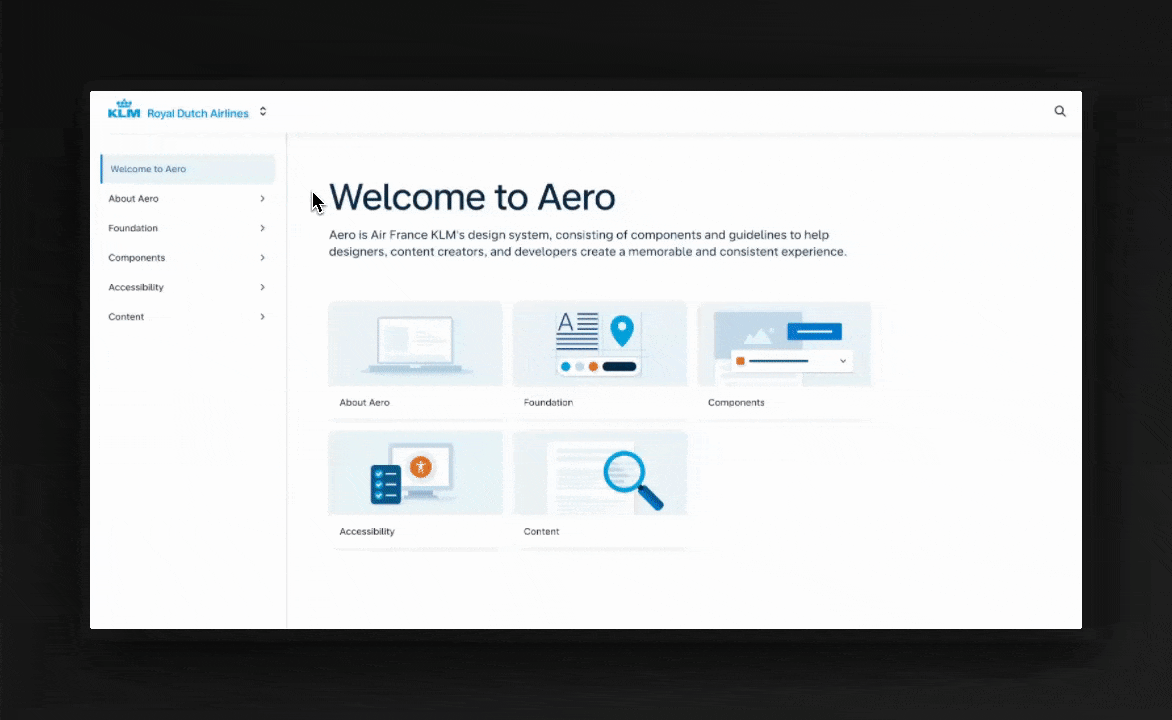Expand Components chevron in sidebar
1172x720 pixels.
pyautogui.click(x=262, y=258)
